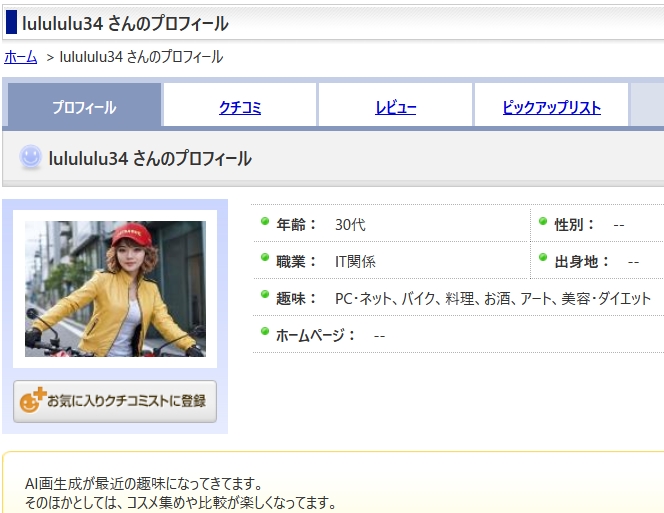The image size is (664, 513).
Task: Click the 性別 label
Action: point(574,225)
